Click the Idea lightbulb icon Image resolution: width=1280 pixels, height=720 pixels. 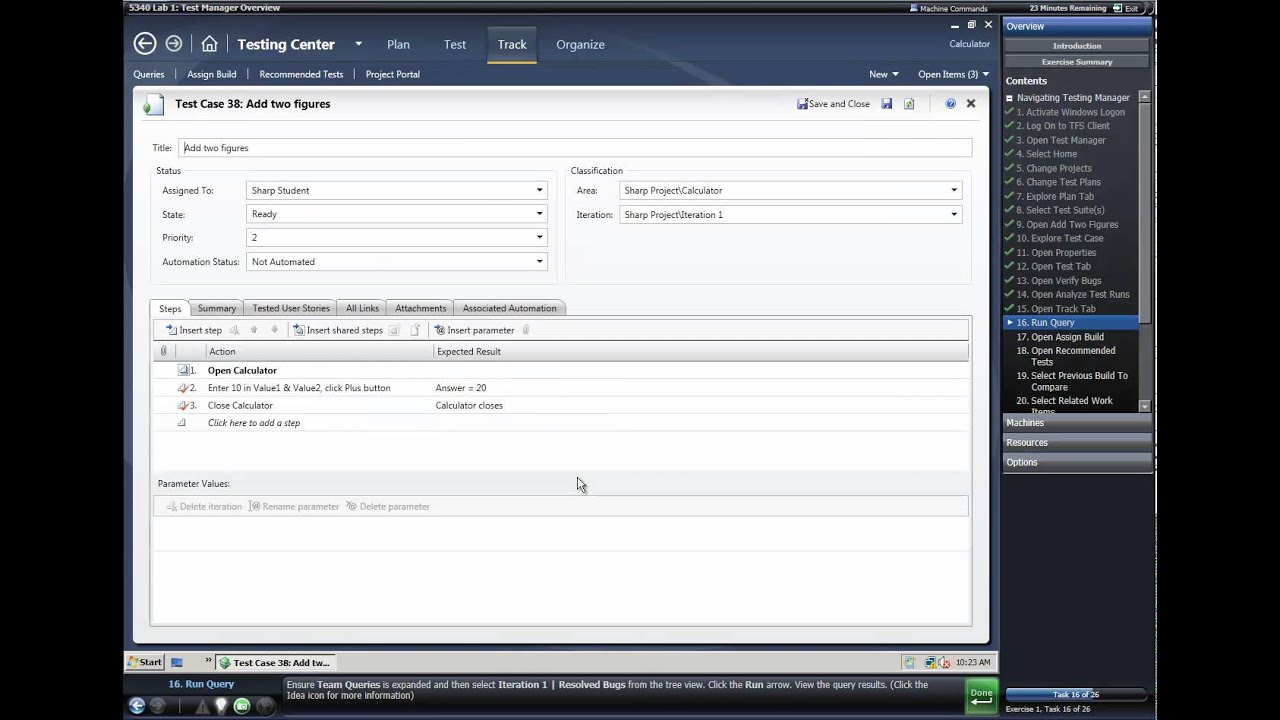coord(221,706)
